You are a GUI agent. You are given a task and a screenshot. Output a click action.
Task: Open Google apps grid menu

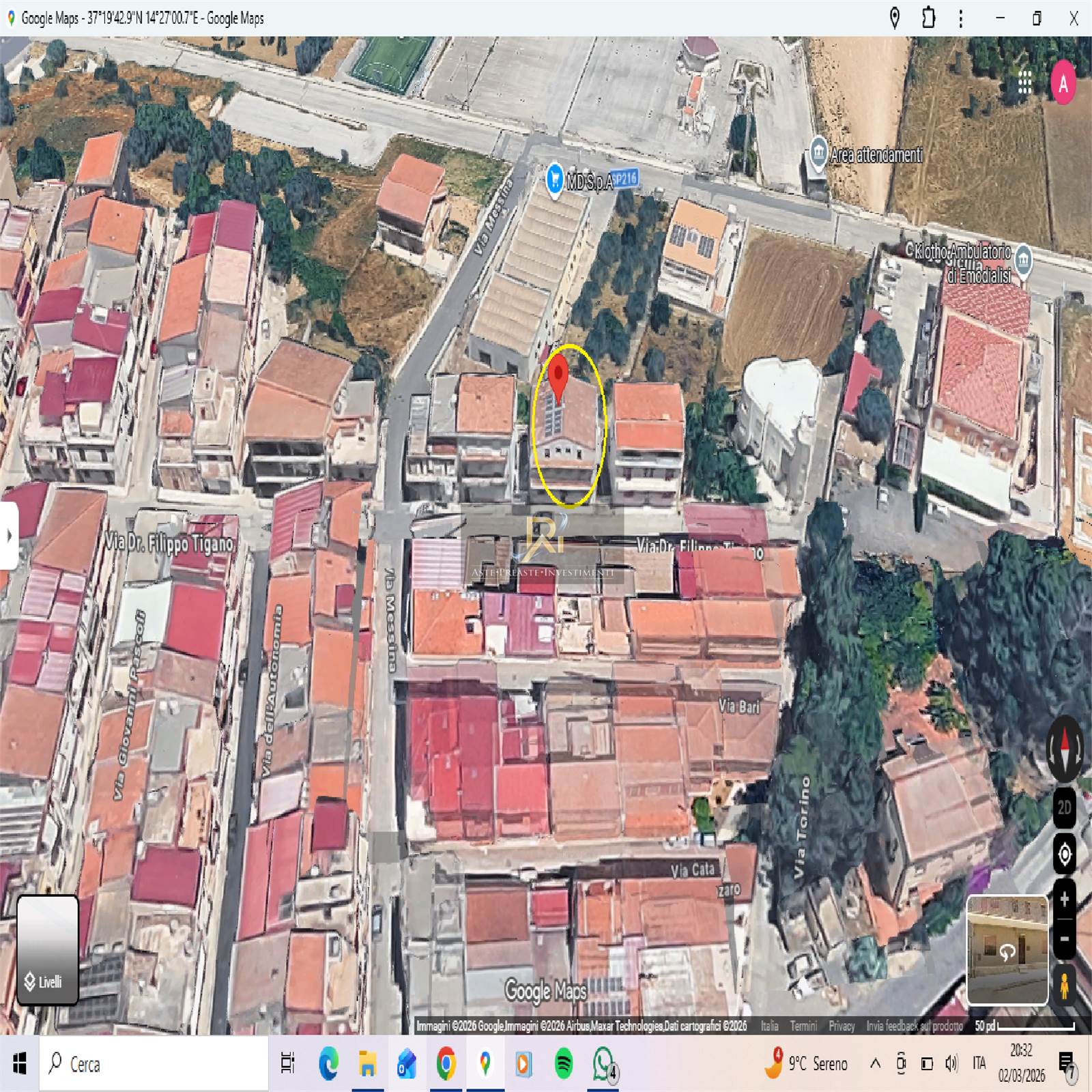[x=1024, y=83]
